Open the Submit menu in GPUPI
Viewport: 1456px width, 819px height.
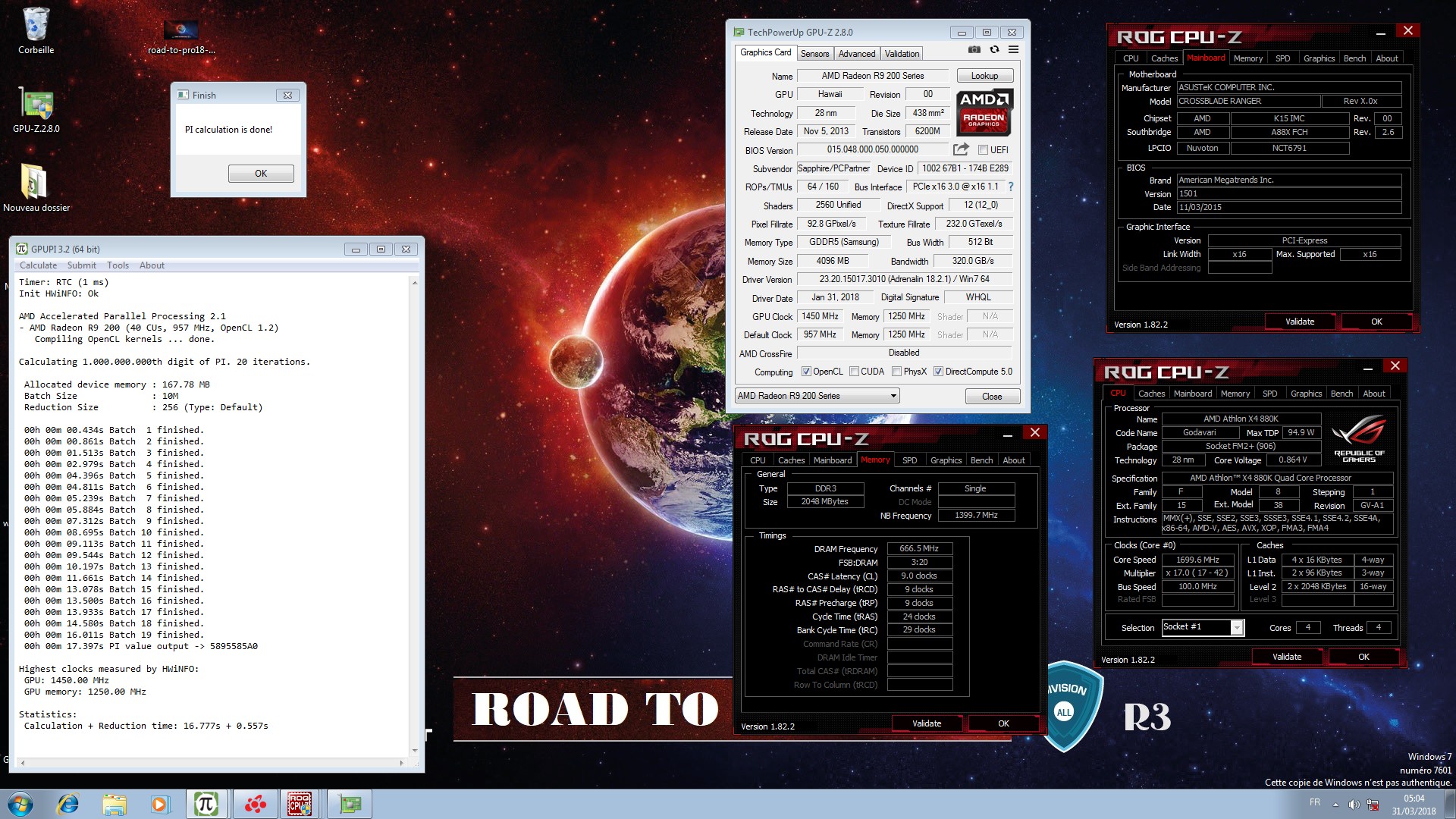click(x=81, y=265)
